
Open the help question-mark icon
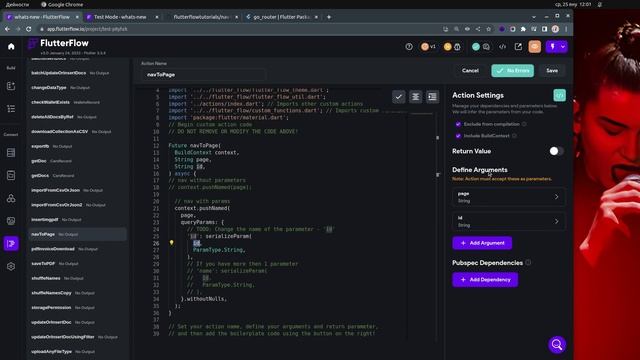coord(409,47)
